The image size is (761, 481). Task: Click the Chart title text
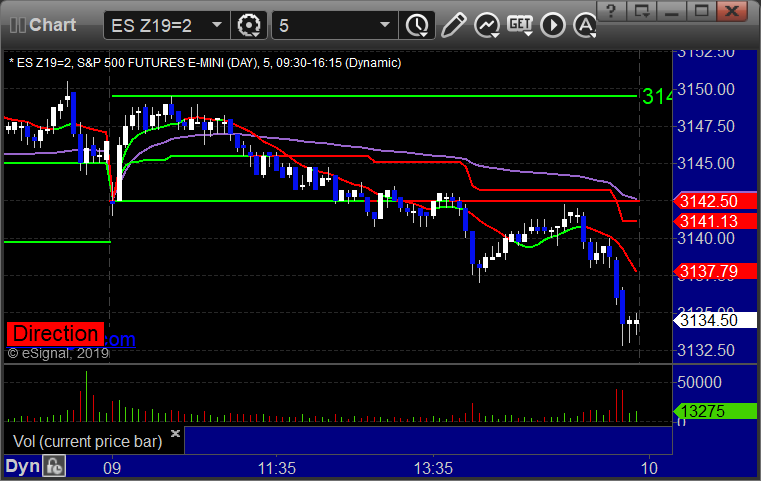[x=52, y=25]
